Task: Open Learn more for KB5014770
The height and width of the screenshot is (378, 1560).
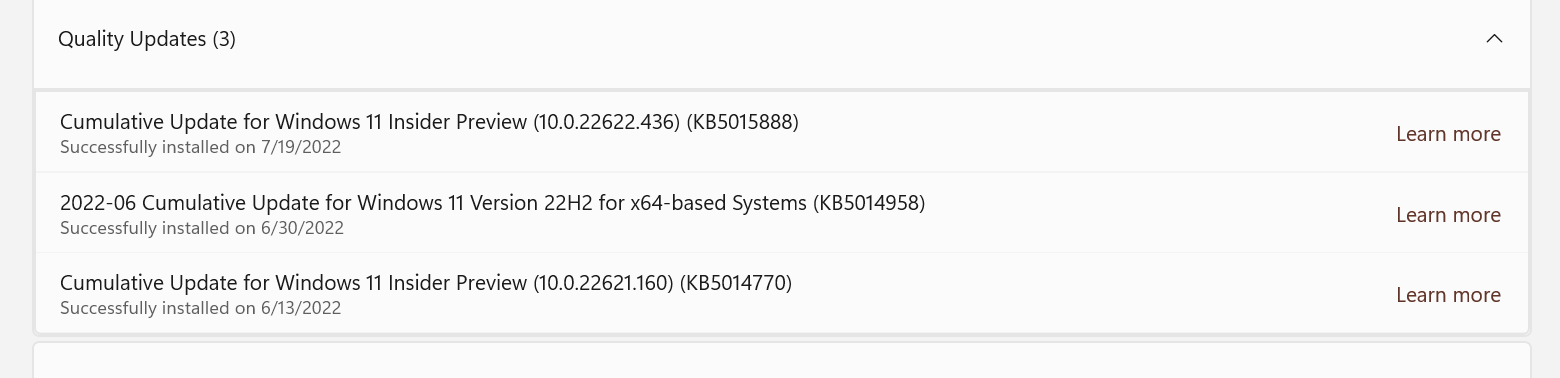Action: click(x=1448, y=295)
